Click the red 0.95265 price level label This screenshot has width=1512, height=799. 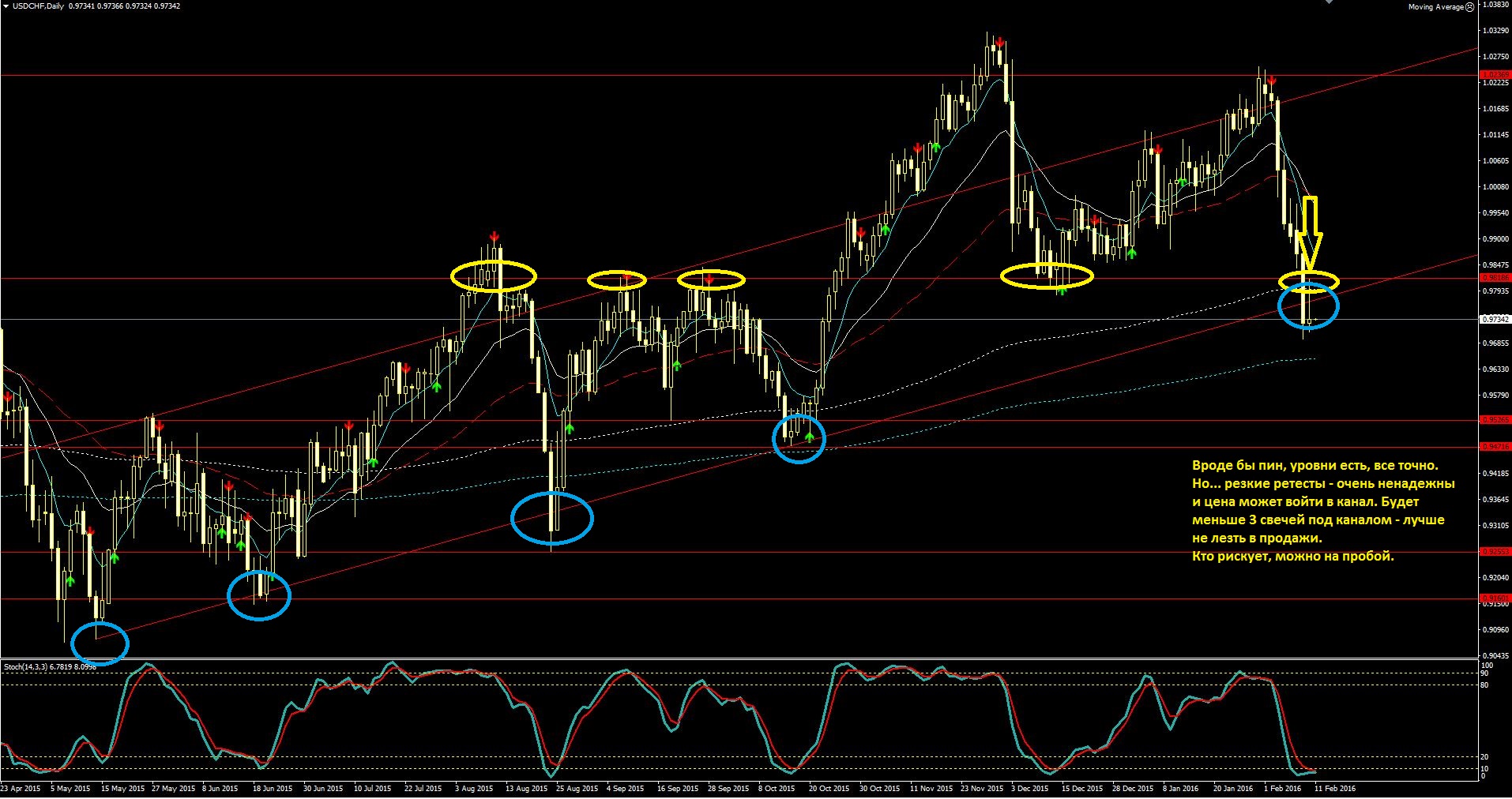(x=1495, y=420)
